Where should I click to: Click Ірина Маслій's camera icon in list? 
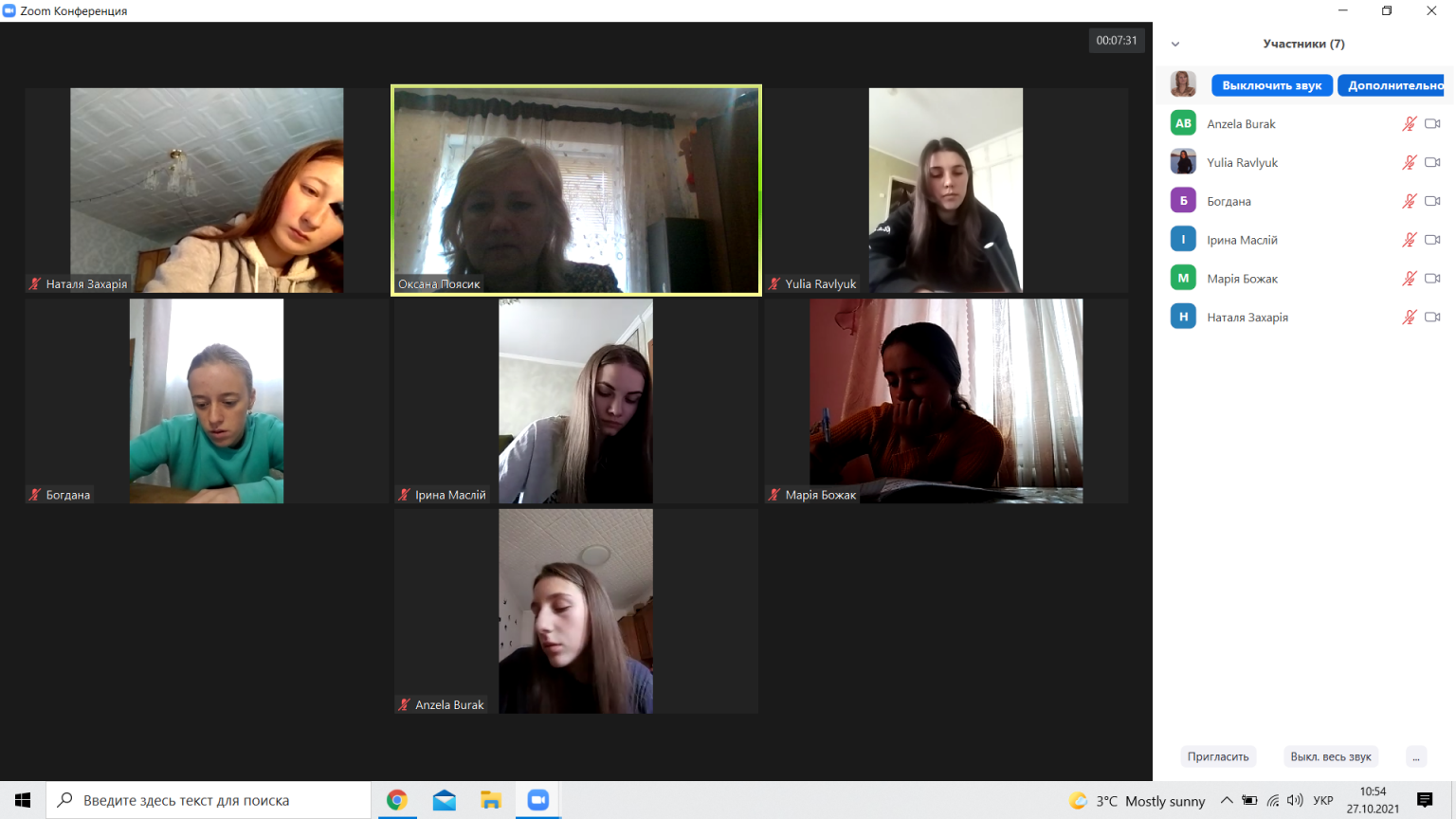1432,240
